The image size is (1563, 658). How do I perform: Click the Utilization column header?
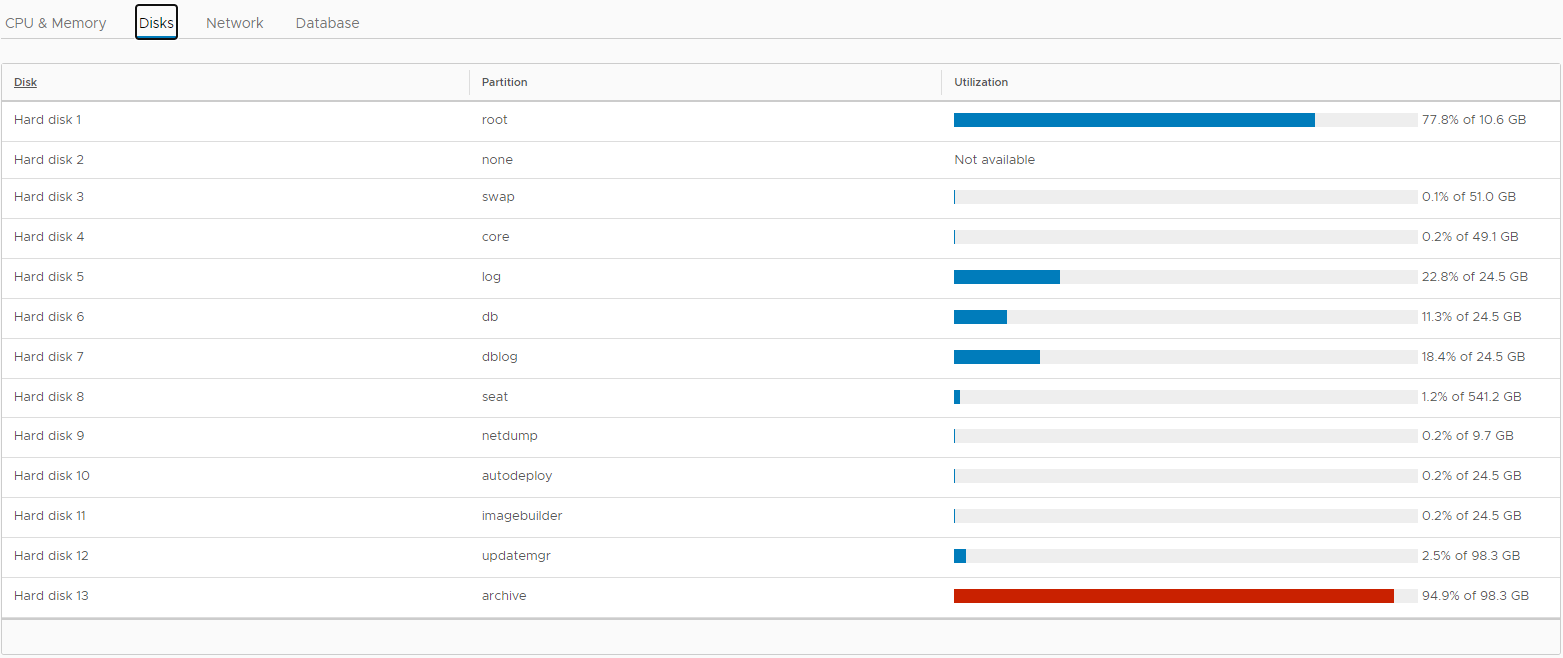[981, 82]
